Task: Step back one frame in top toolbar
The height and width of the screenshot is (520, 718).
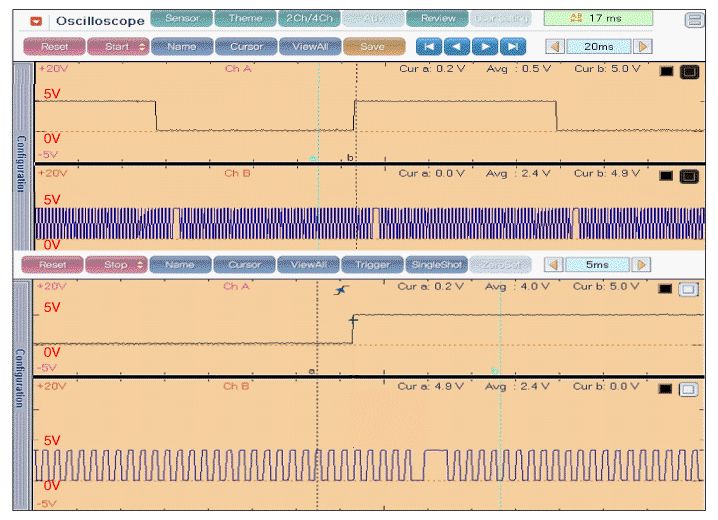Action: (x=456, y=46)
